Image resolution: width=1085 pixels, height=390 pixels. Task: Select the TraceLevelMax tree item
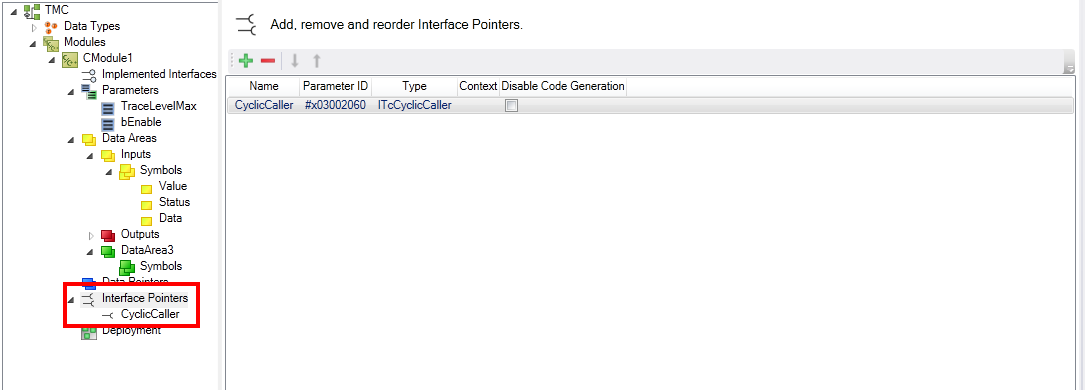click(158, 106)
